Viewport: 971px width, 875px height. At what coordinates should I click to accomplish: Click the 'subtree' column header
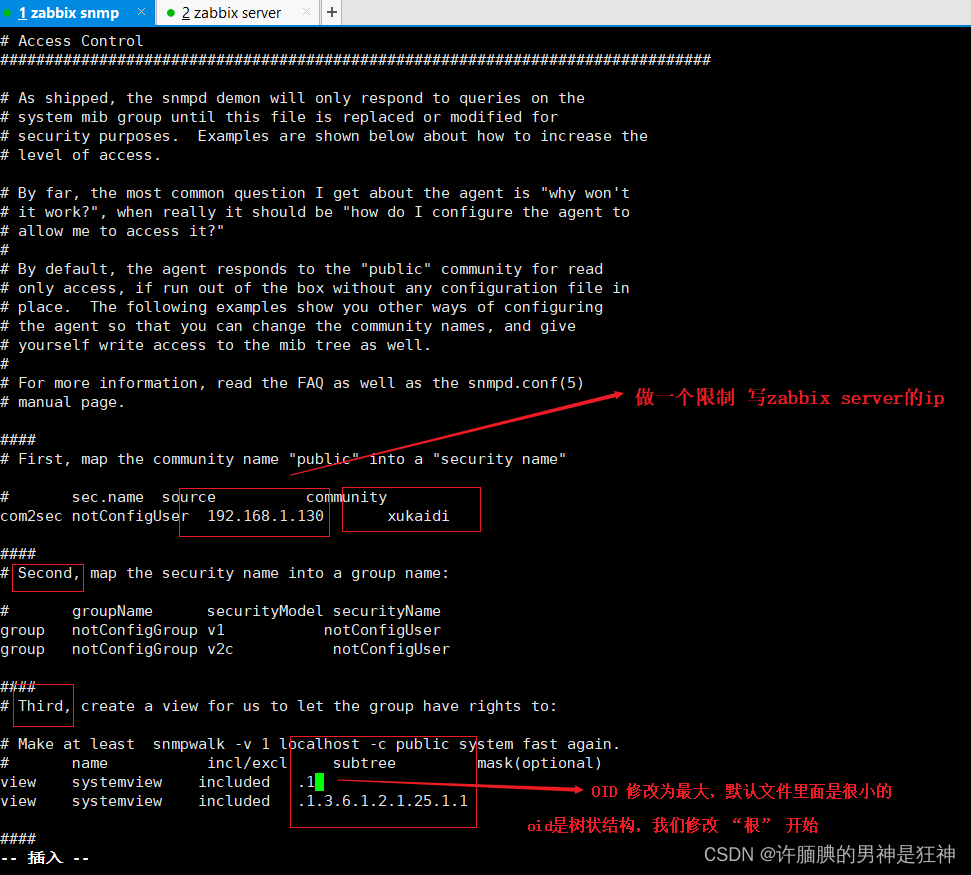(x=364, y=763)
